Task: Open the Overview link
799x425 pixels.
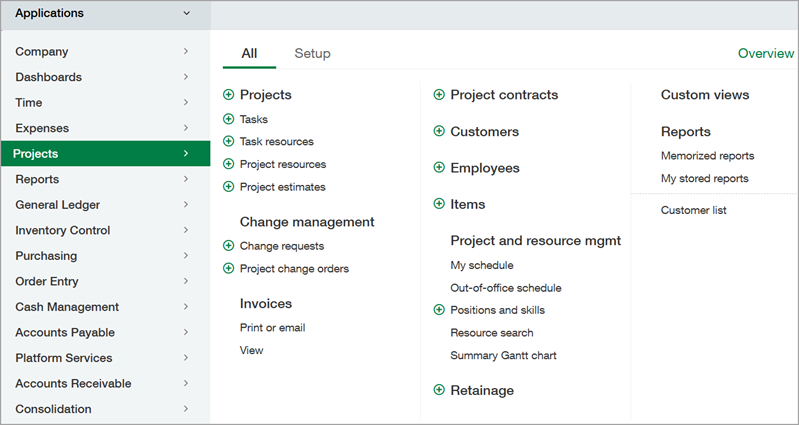Action: tap(765, 53)
